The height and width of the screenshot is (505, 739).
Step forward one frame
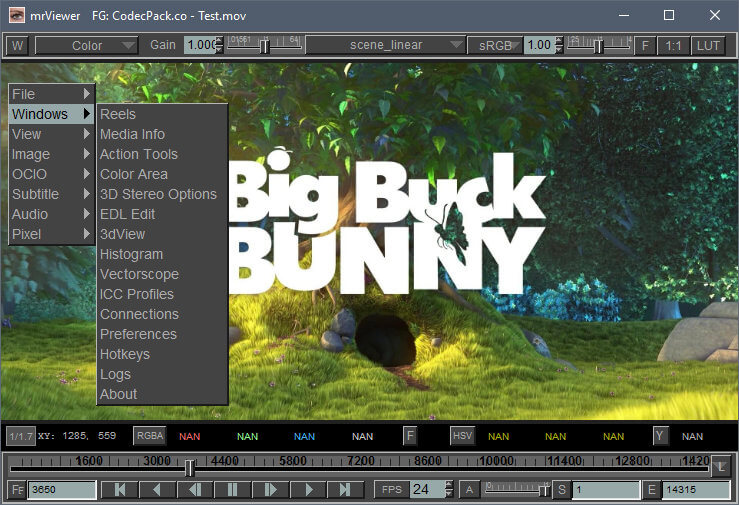tap(270, 489)
